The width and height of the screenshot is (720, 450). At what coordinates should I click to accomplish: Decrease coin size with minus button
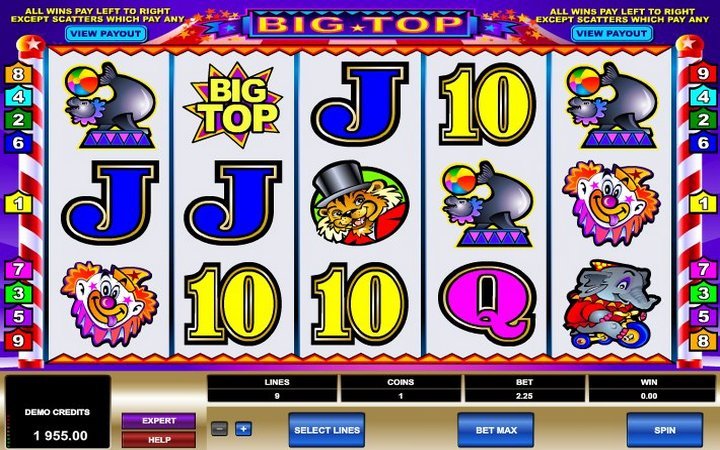point(219,429)
